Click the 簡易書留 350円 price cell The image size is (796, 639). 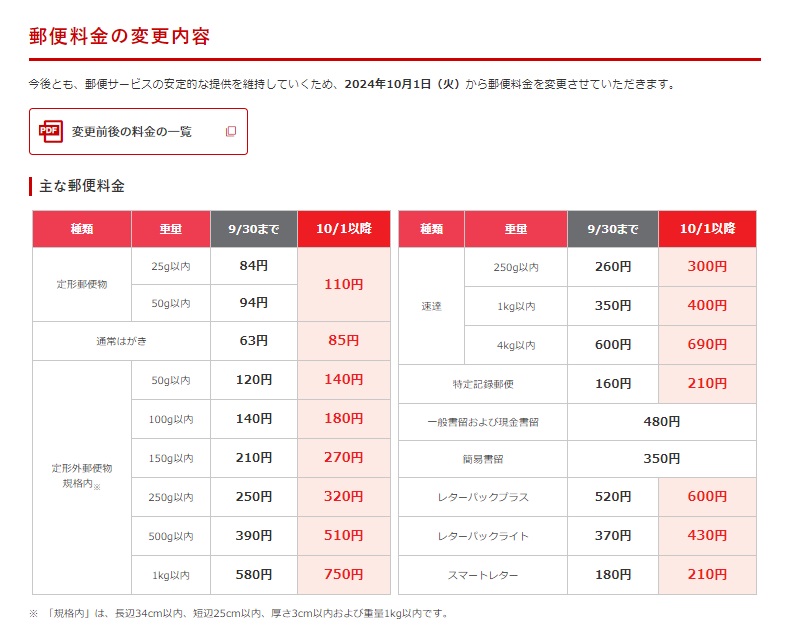point(661,459)
